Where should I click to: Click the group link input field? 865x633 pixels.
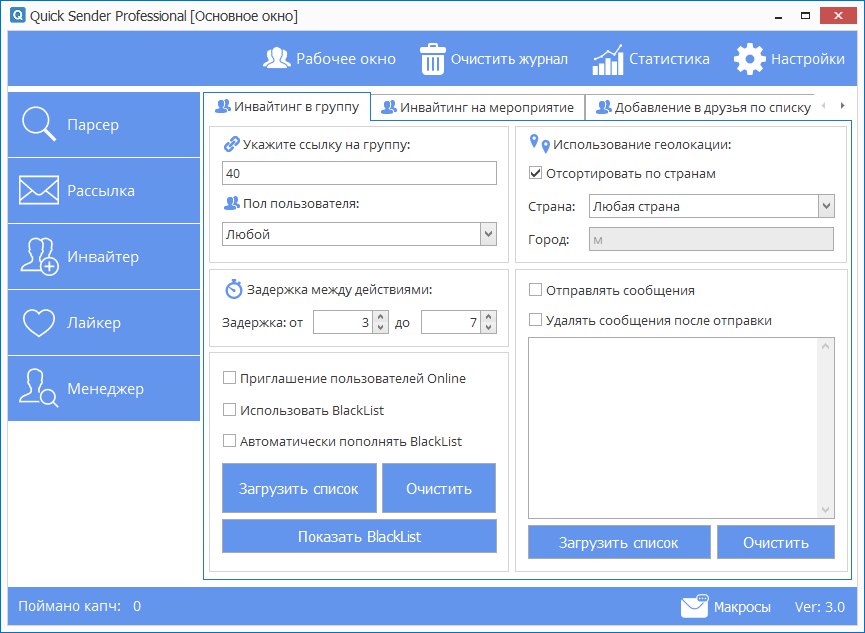pos(359,173)
